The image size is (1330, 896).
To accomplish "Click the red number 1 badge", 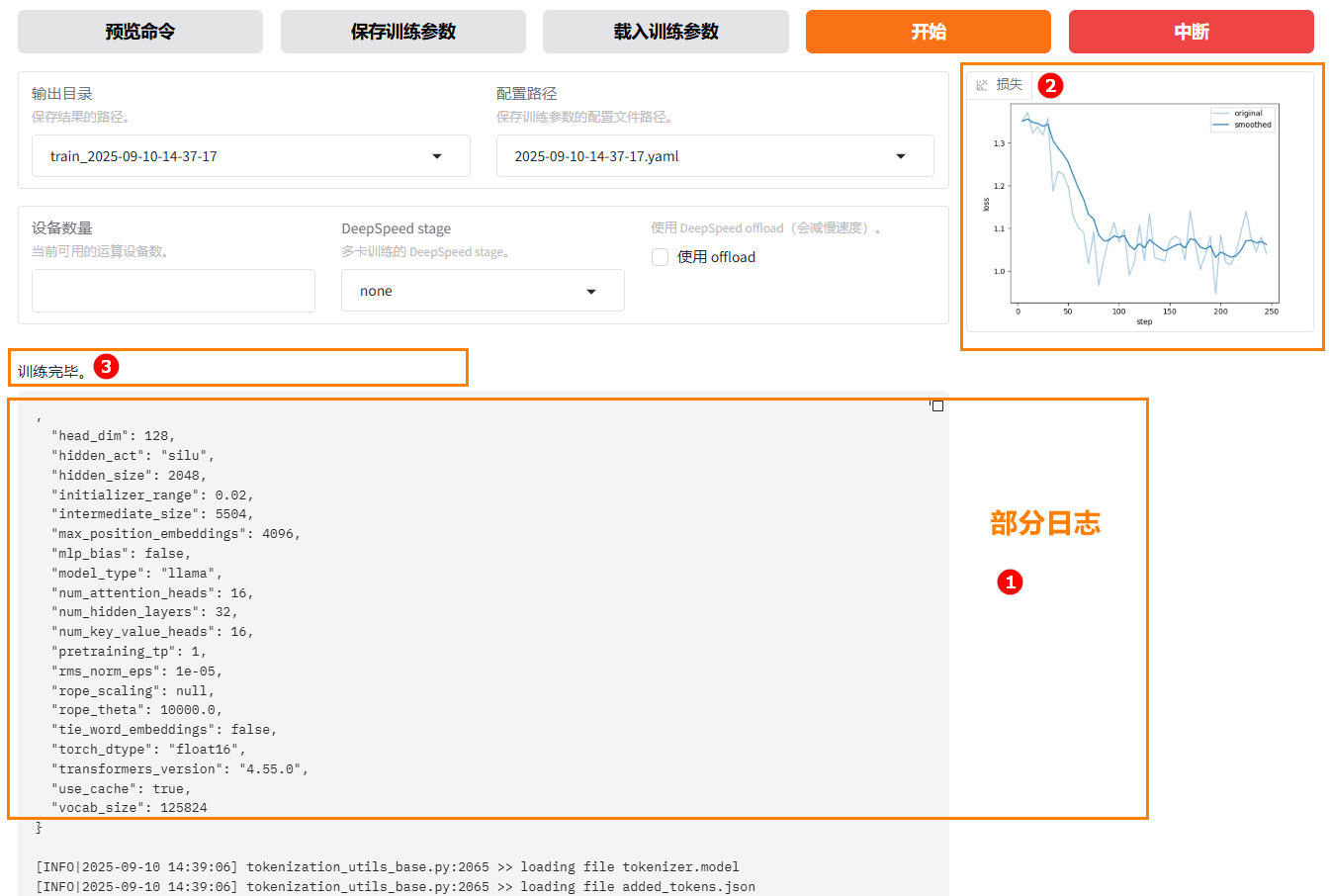I will [1010, 582].
